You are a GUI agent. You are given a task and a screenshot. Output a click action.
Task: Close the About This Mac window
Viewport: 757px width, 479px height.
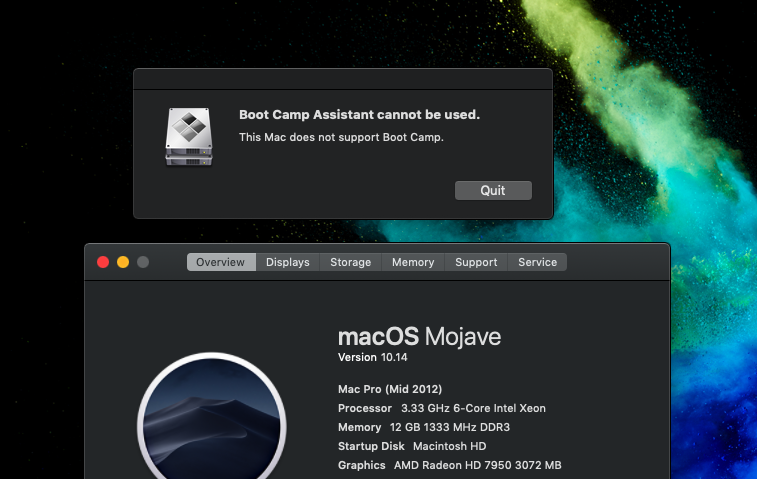click(103, 262)
